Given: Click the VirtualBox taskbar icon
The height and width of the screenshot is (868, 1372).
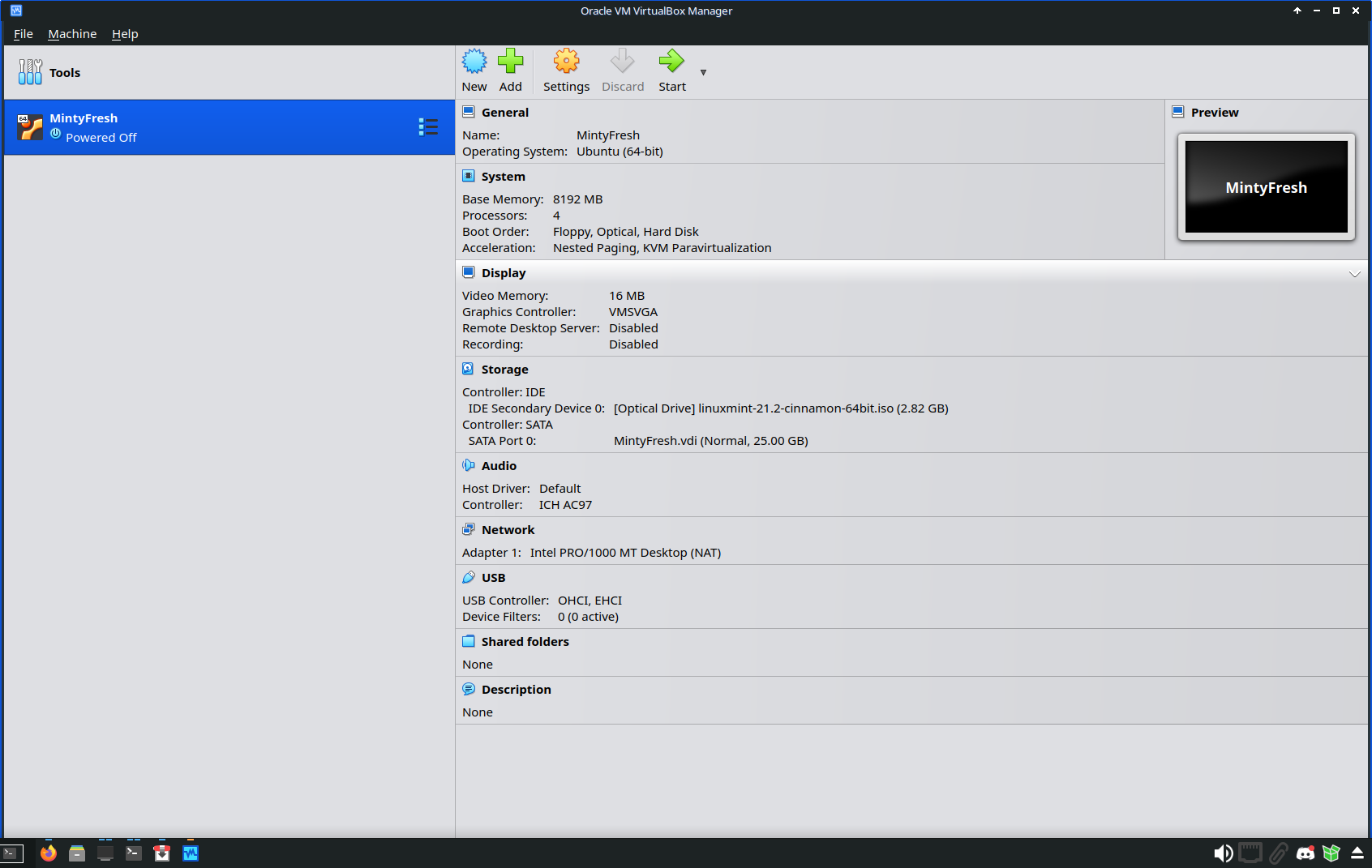Looking at the screenshot, I should coord(191,853).
